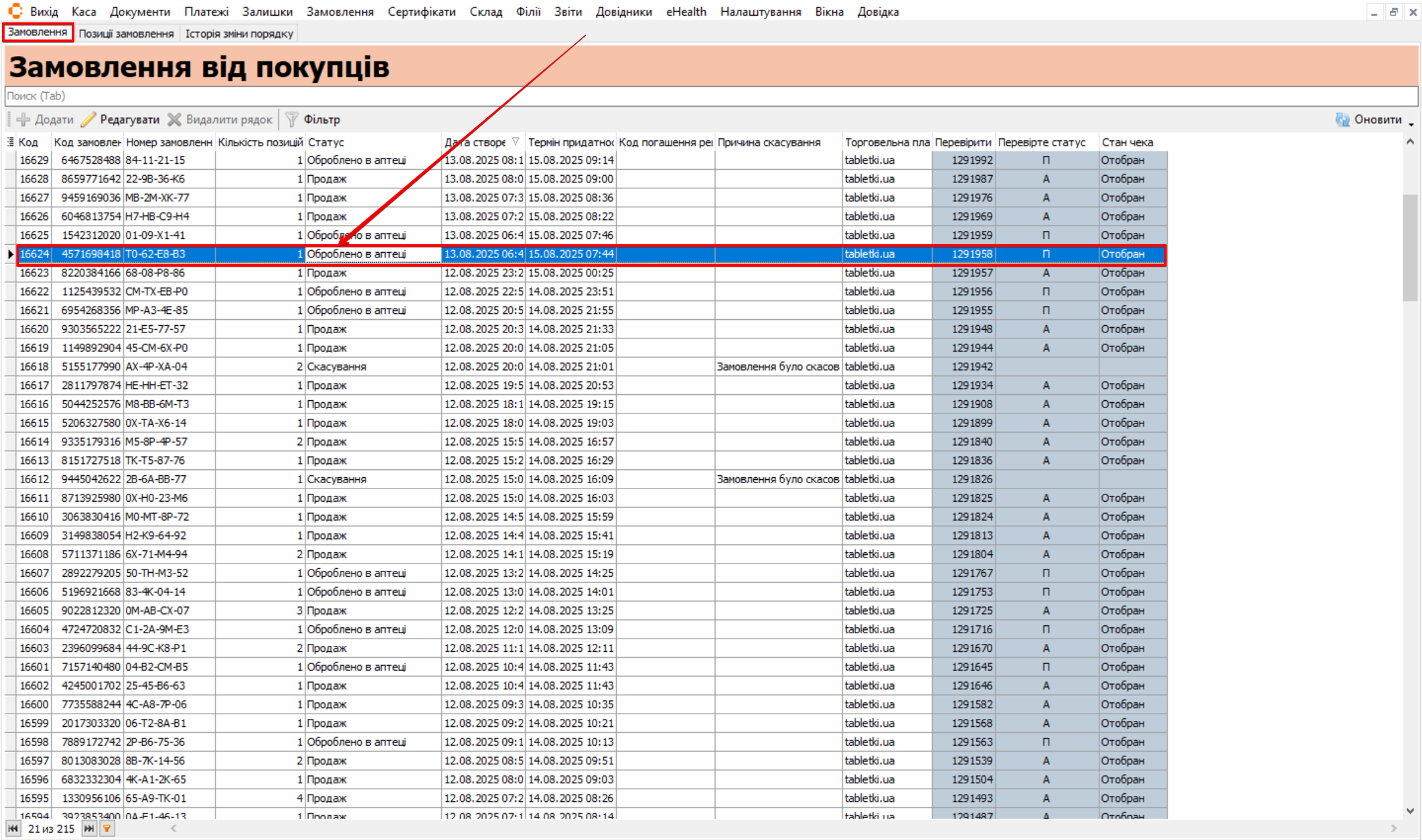Expand the toolbar overflow arrow beside Оновити
1422x840 pixels.
point(1411,124)
